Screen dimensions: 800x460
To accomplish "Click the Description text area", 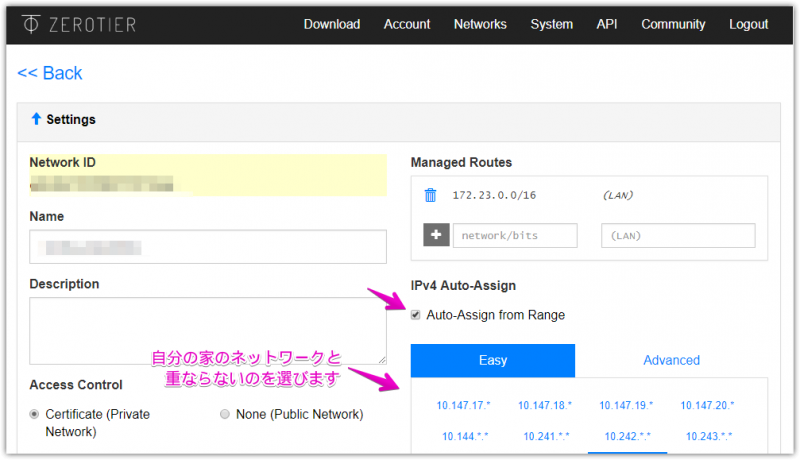I will pos(207,330).
